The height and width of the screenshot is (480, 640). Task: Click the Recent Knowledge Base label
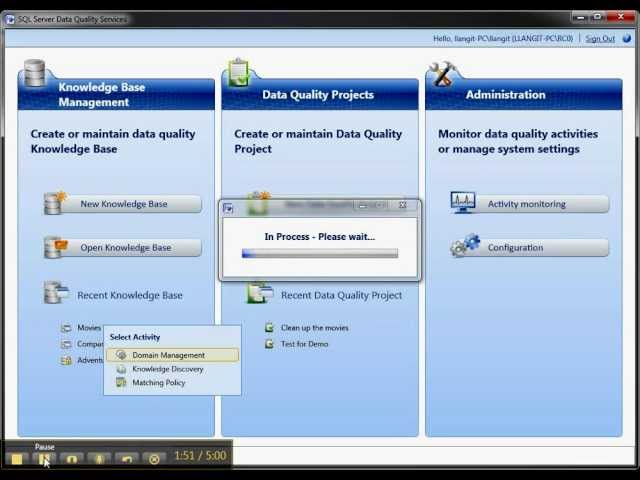(x=130, y=295)
